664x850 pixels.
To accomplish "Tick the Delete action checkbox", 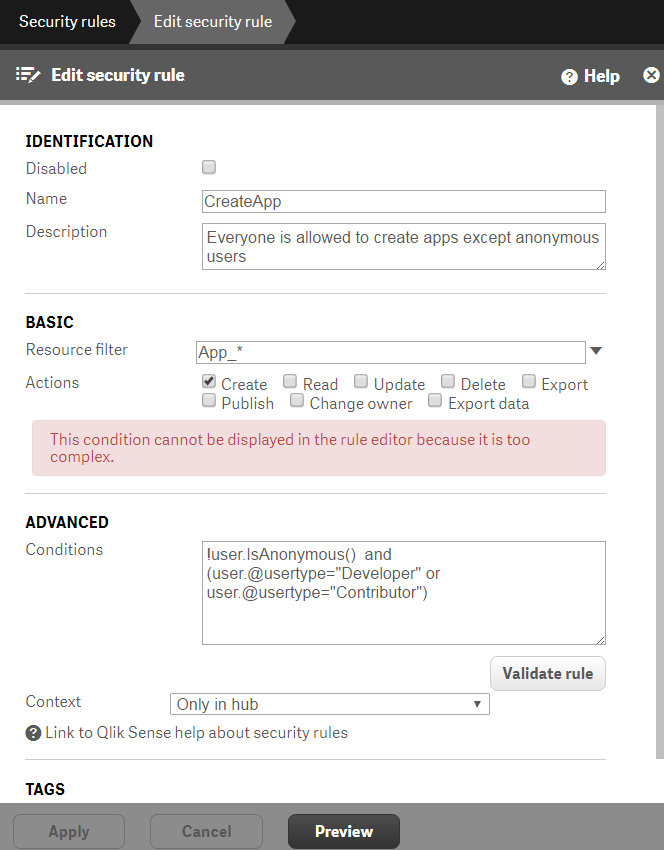I will (448, 381).
